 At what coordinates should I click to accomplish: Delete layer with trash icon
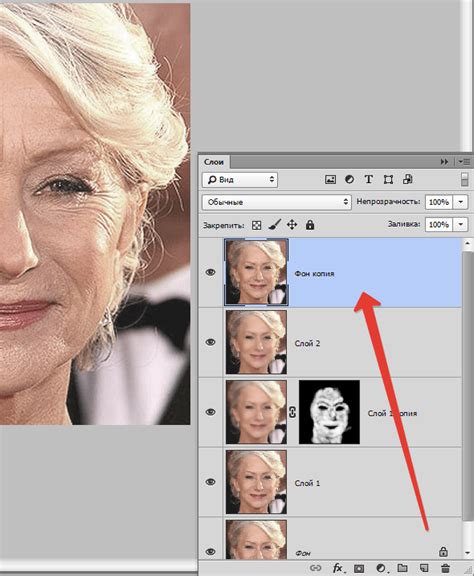pyautogui.click(x=445, y=568)
